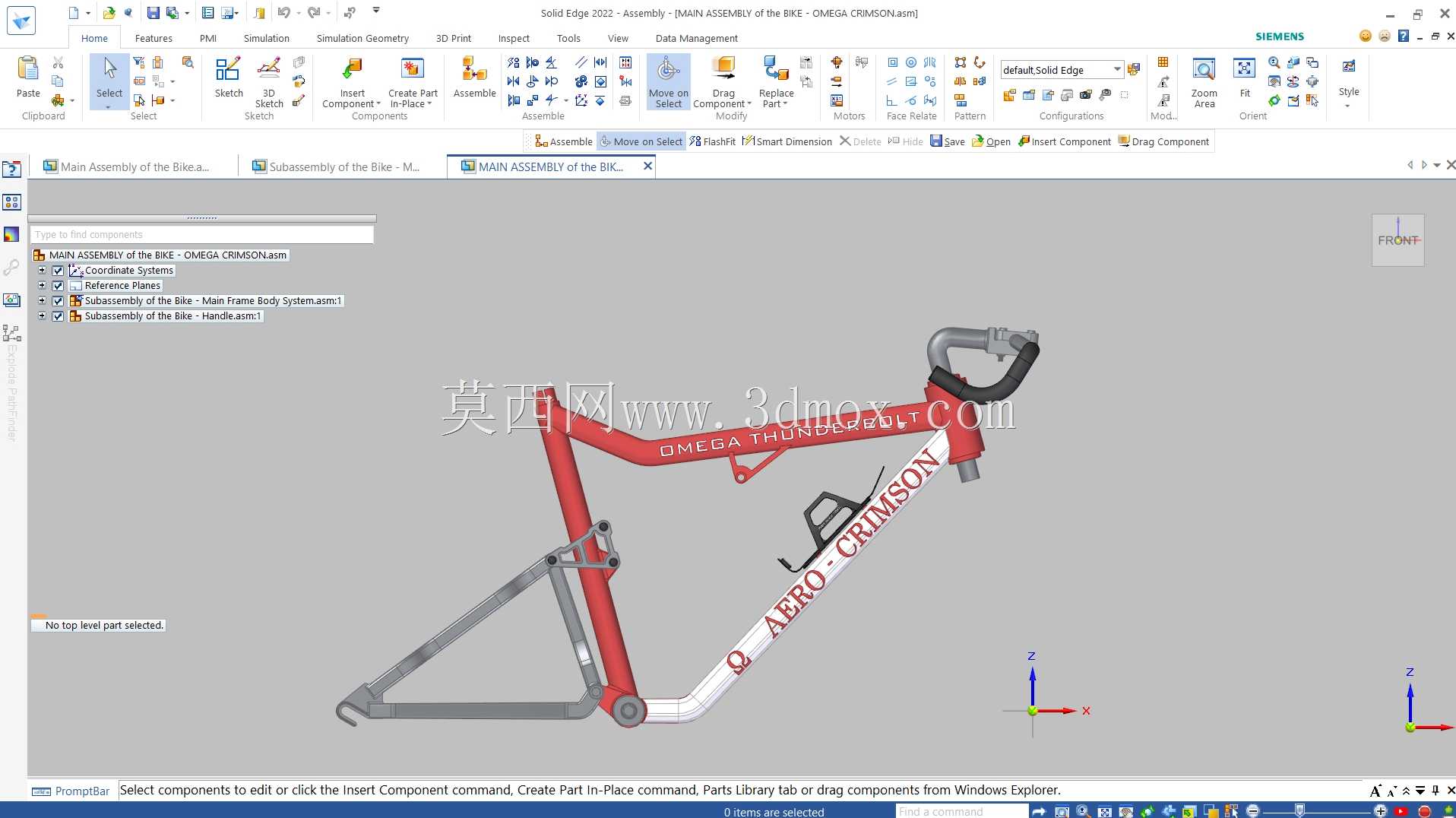Switch to Main Assembly of the Bike document tab
This screenshot has height=818, width=1456.
(133, 166)
